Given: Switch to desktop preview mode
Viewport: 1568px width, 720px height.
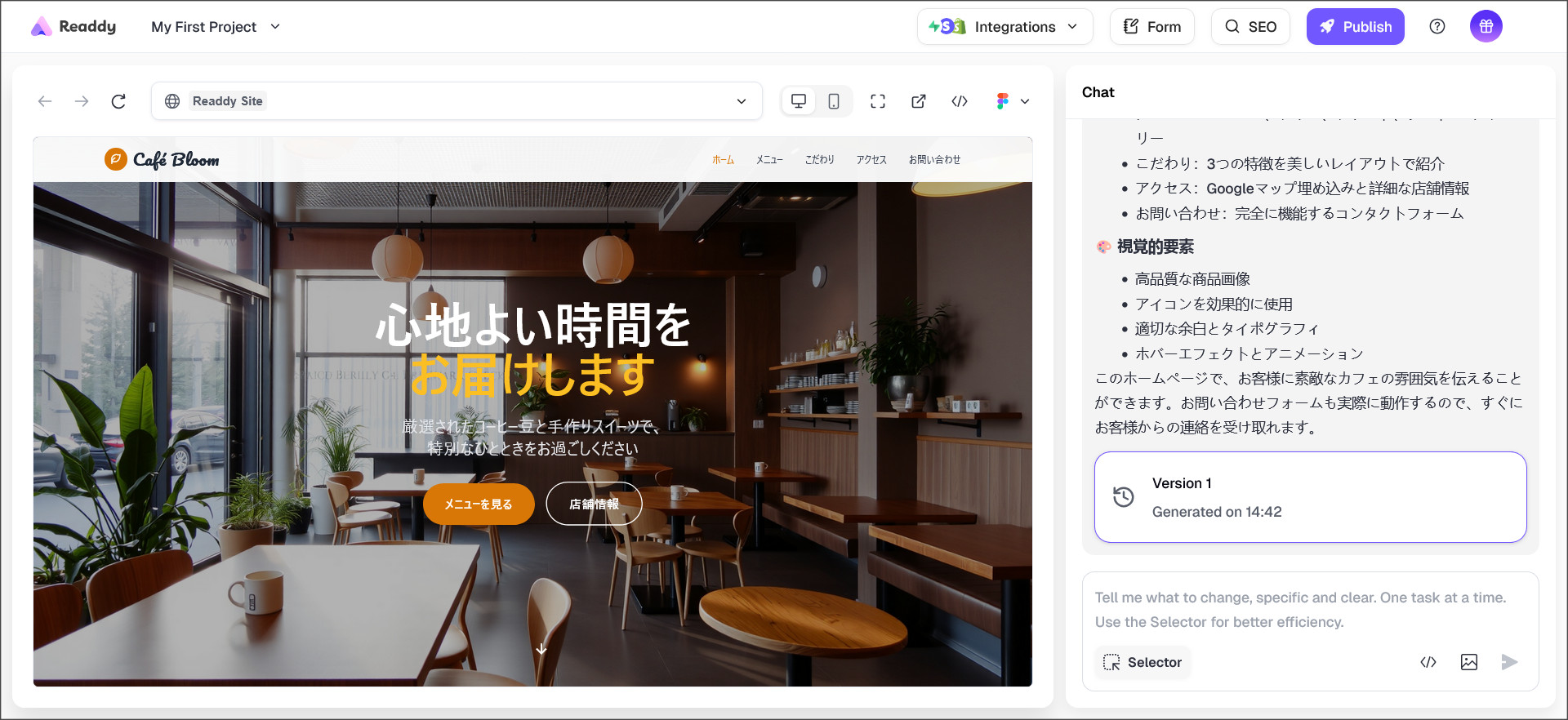Looking at the screenshot, I should click(799, 101).
